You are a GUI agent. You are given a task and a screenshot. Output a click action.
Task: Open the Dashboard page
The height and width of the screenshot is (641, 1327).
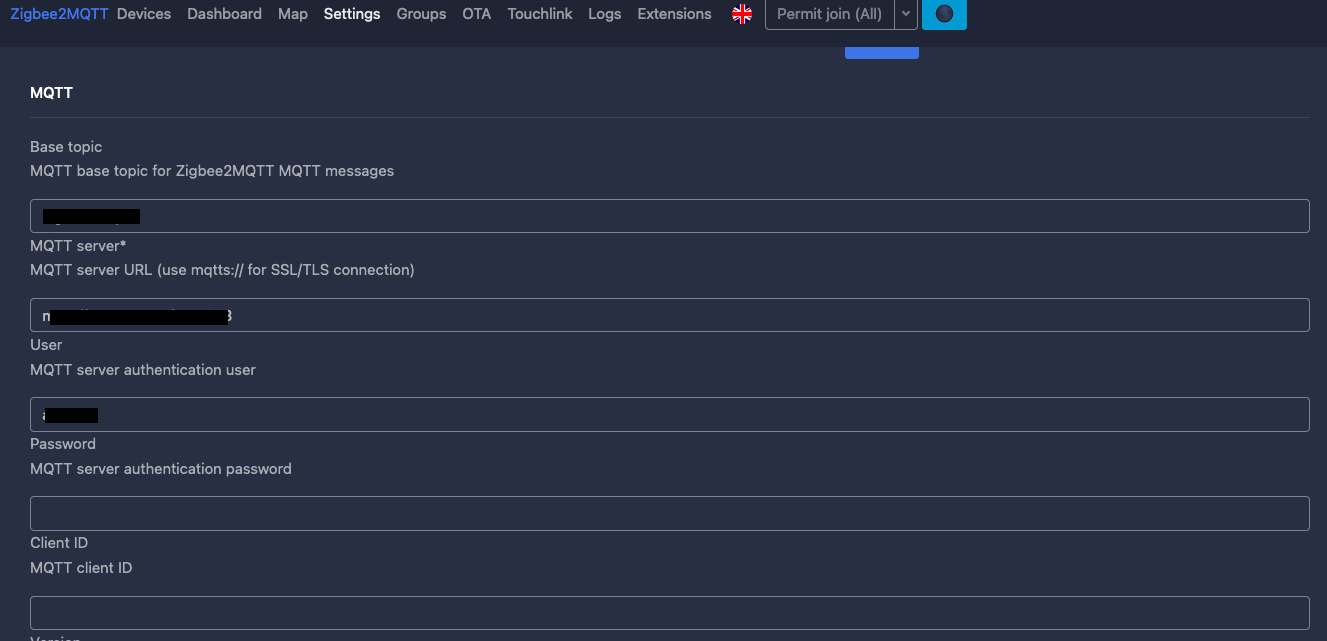pos(224,14)
